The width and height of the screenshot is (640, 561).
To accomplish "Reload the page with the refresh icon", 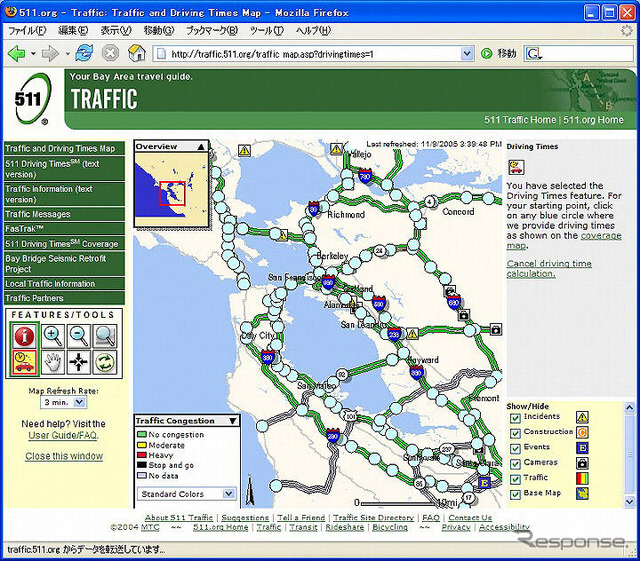I will click(x=84, y=53).
